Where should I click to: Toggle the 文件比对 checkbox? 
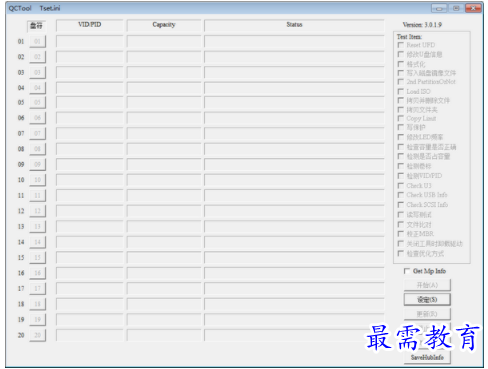401,224
